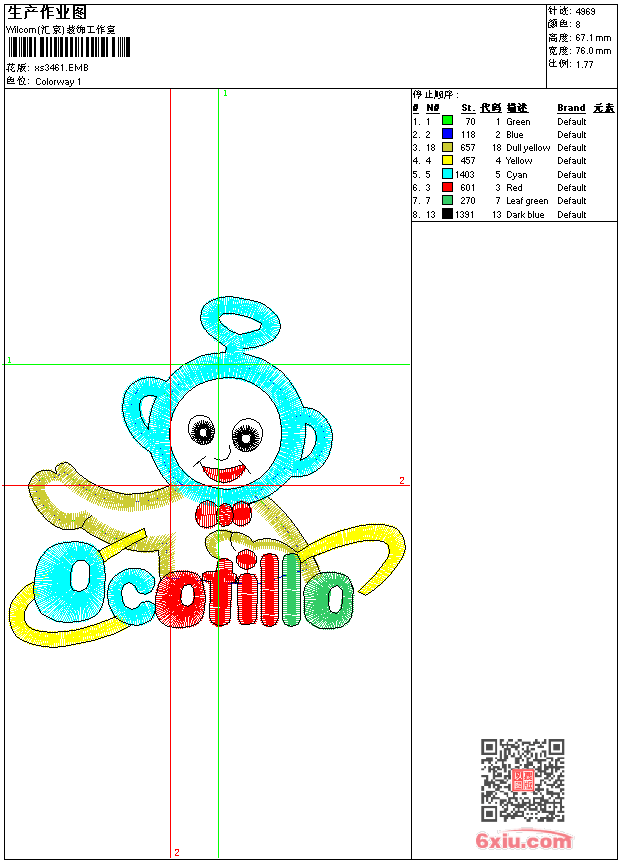Click the stitch count 1391 for Dark blue
The image size is (620, 860).
[465, 214]
